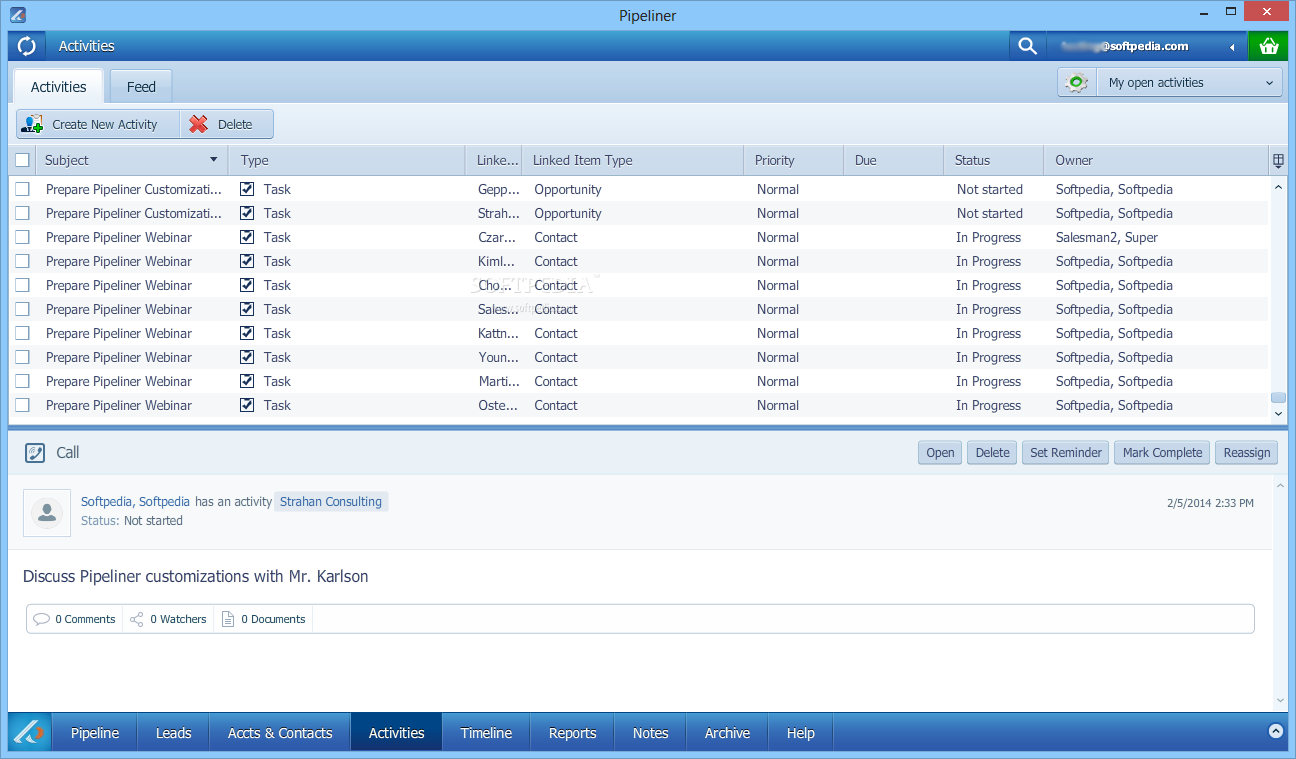Click the Pipeliner logo in bottom navigation
Image resolution: width=1296 pixels, height=759 pixels.
tap(30, 733)
